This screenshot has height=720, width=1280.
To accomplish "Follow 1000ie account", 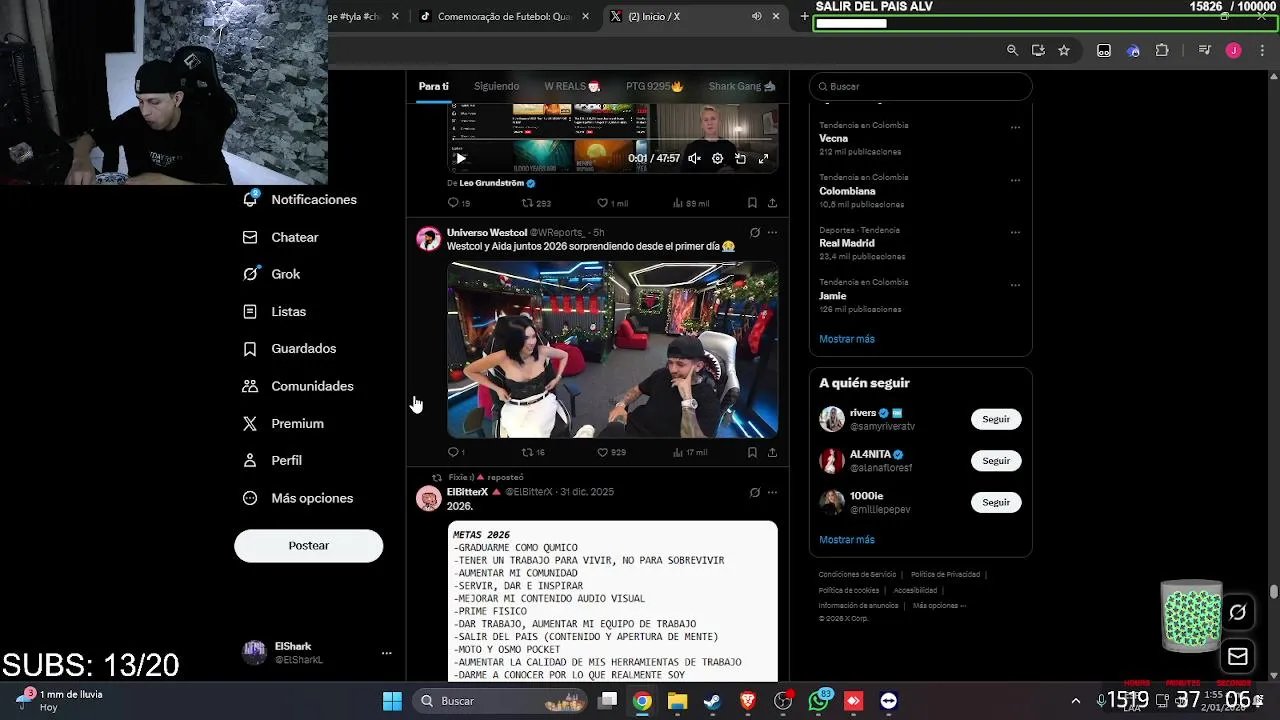I will pyautogui.click(x=996, y=502).
